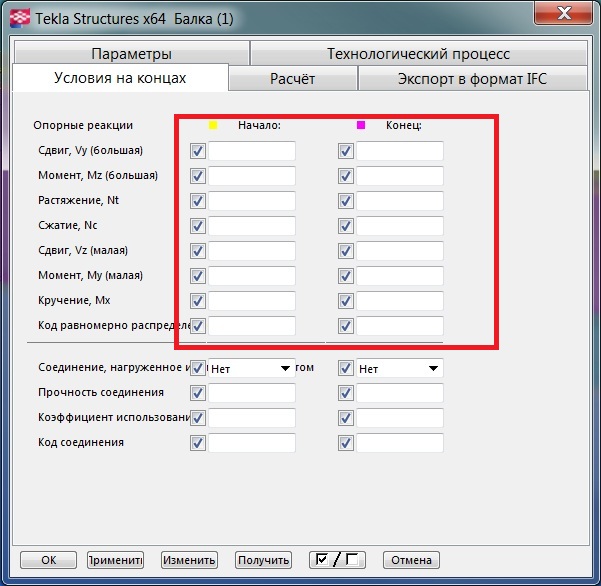
Task: Uncheck Сдвиг, Vy start checkbox
Action: point(198,151)
